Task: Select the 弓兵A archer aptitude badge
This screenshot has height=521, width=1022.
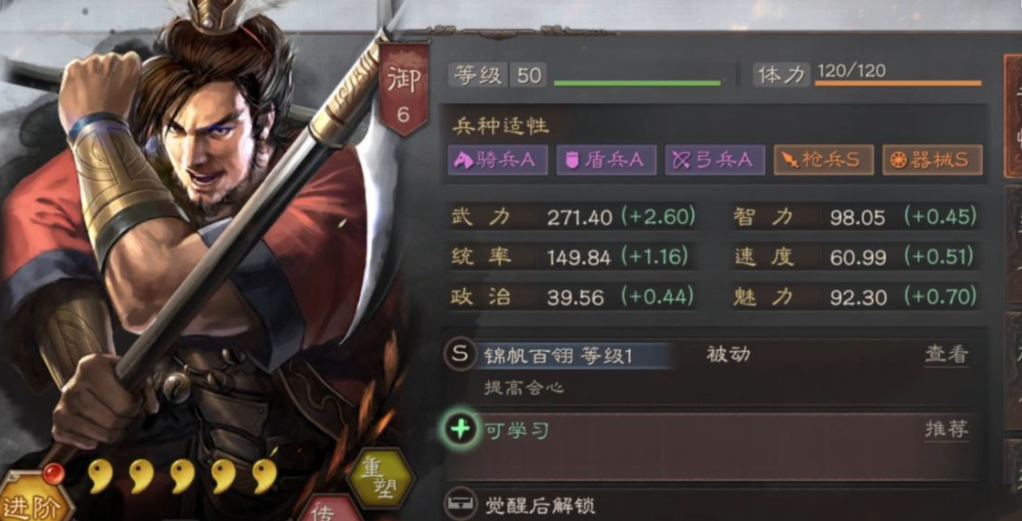Action: (x=714, y=160)
